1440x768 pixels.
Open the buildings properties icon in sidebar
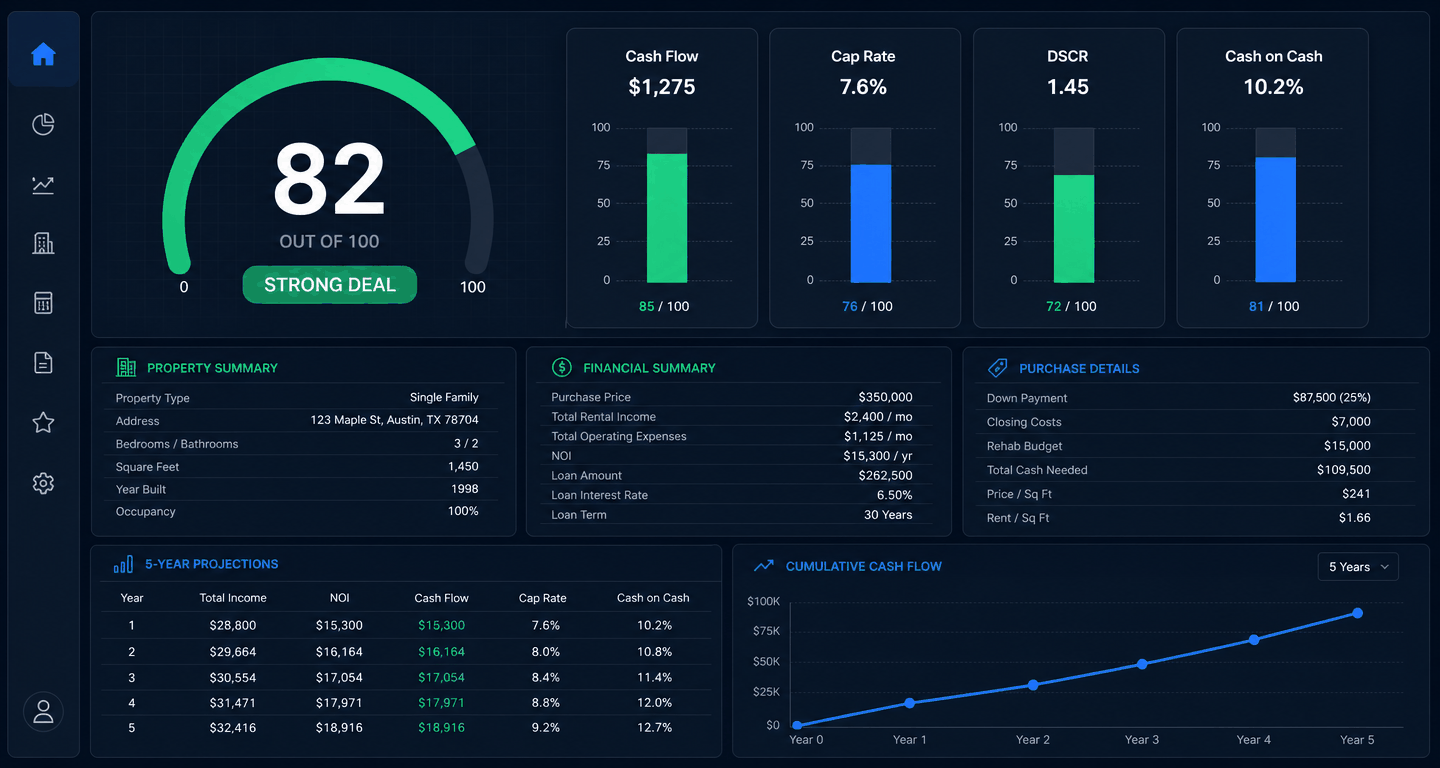(43, 243)
